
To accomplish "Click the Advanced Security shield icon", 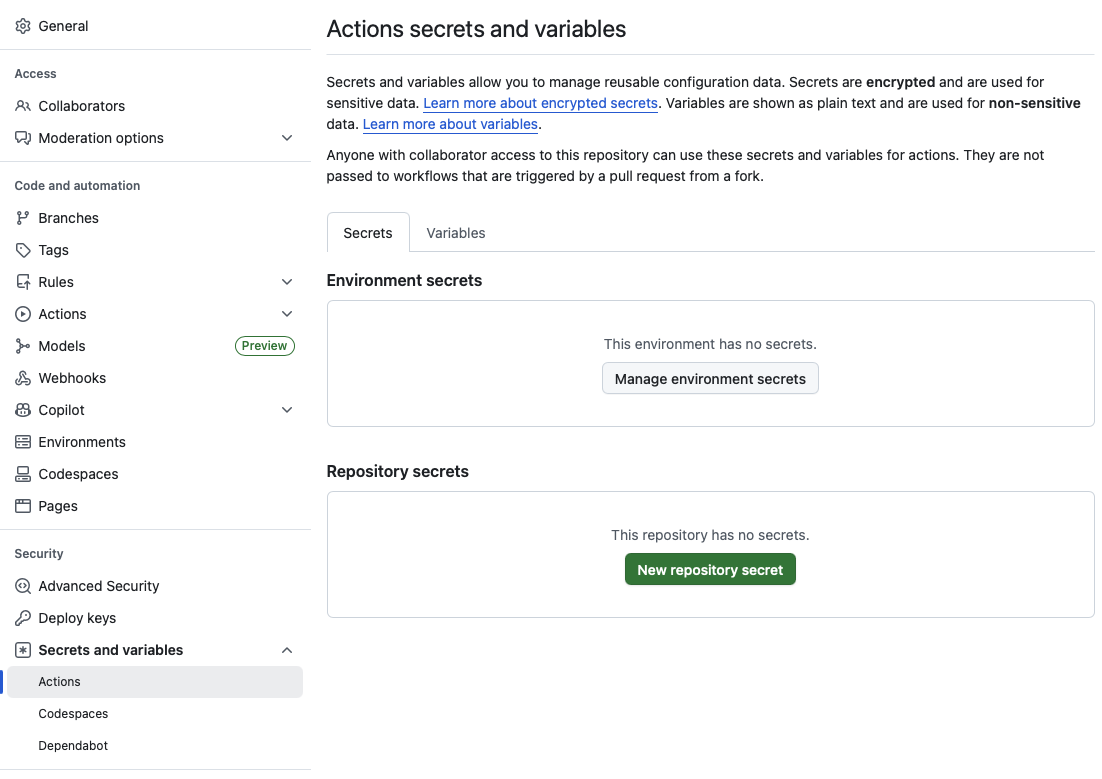I will coord(23,586).
